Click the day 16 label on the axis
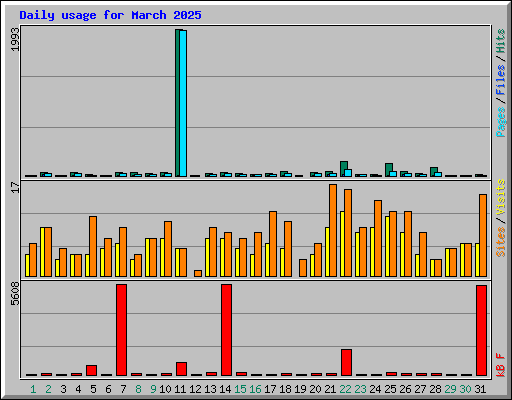 [x=255, y=389]
